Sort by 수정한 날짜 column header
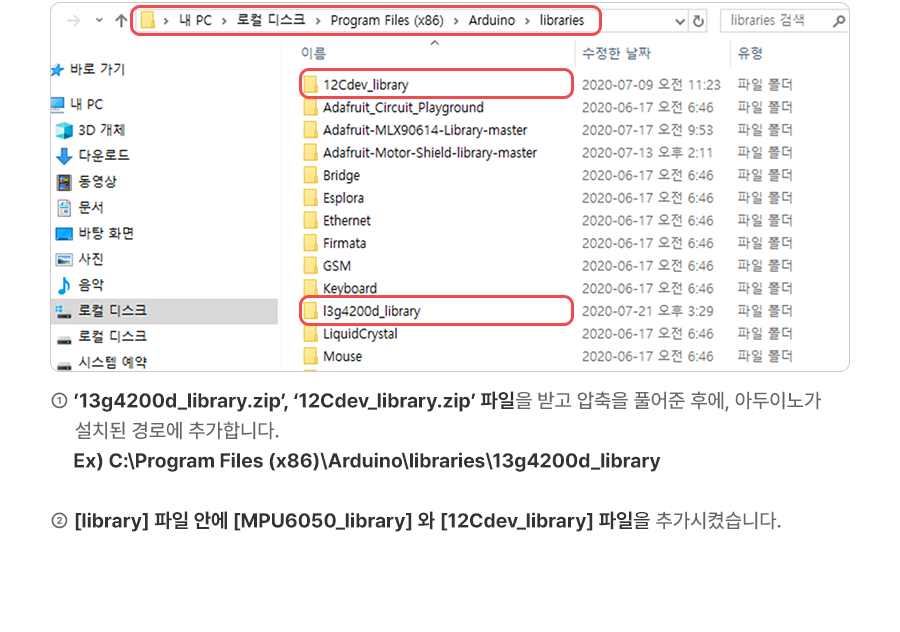 (615, 53)
